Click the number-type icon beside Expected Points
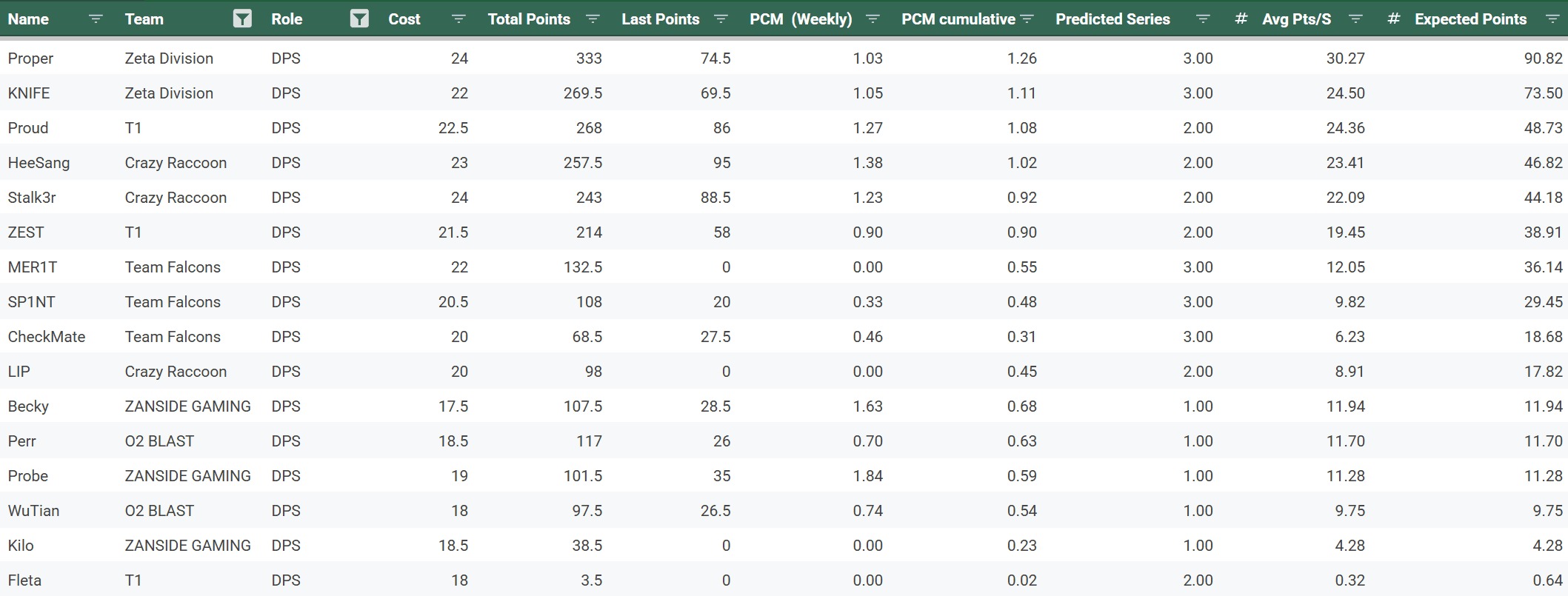Image resolution: width=1568 pixels, height=596 pixels. pos(1394,19)
